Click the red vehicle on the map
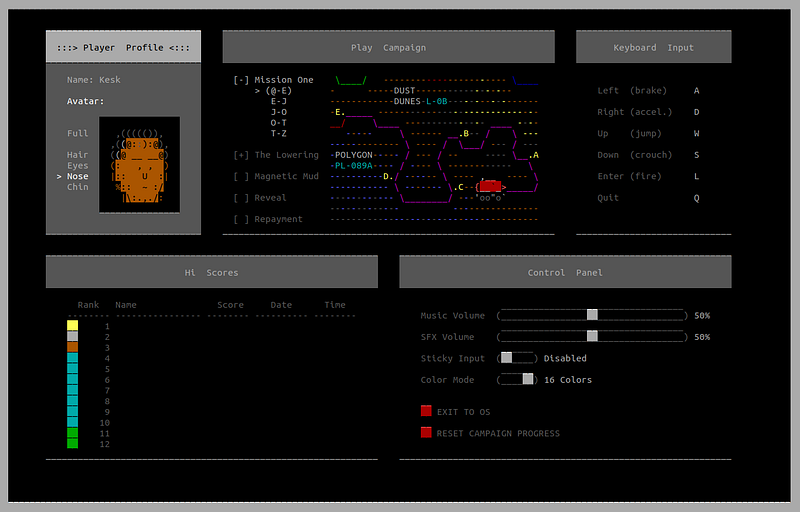The height and width of the screenshot is (512, 800). (x=490, y=187)
